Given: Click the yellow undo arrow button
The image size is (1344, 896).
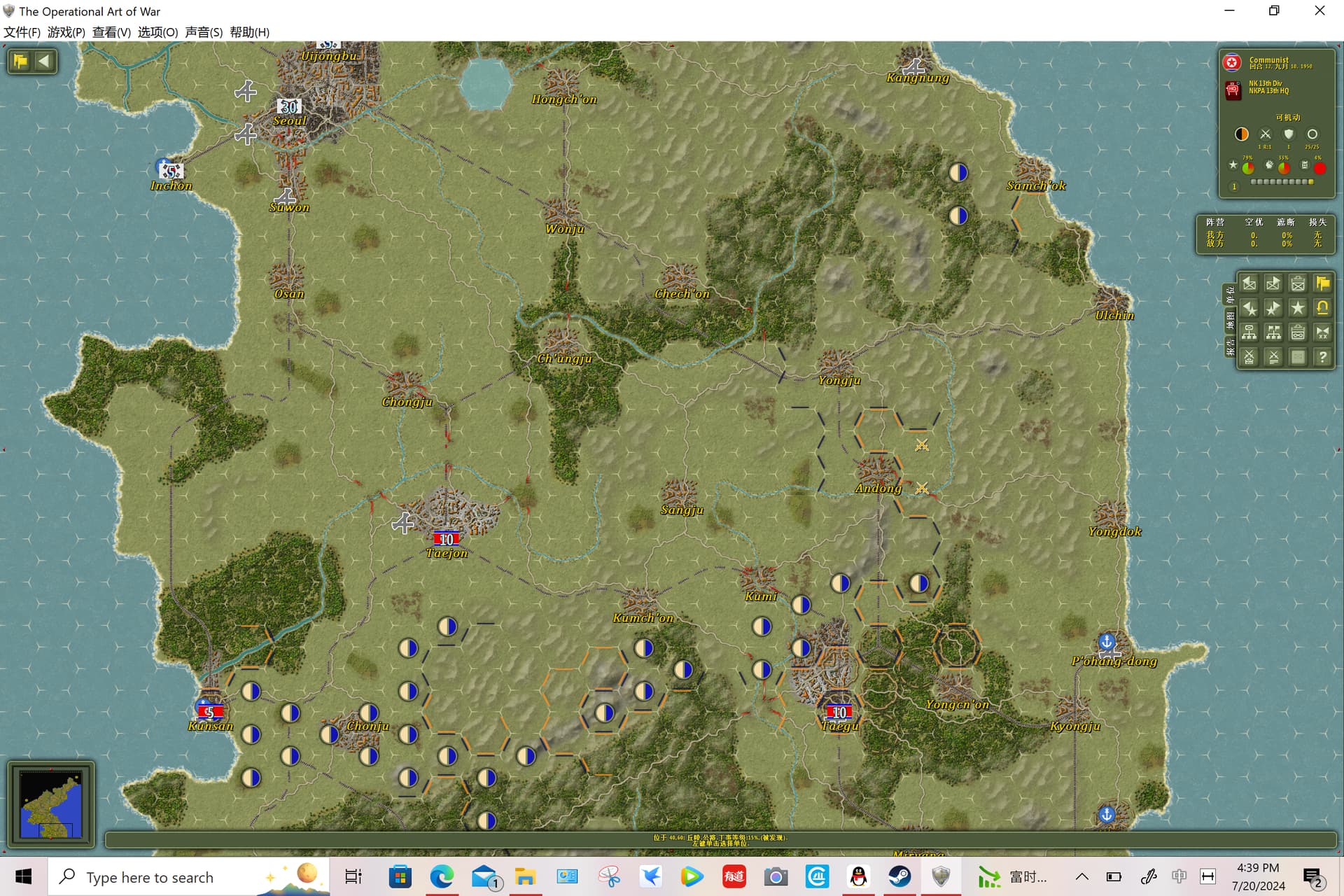Looking at the screenshot, I should coord(1322,308).
